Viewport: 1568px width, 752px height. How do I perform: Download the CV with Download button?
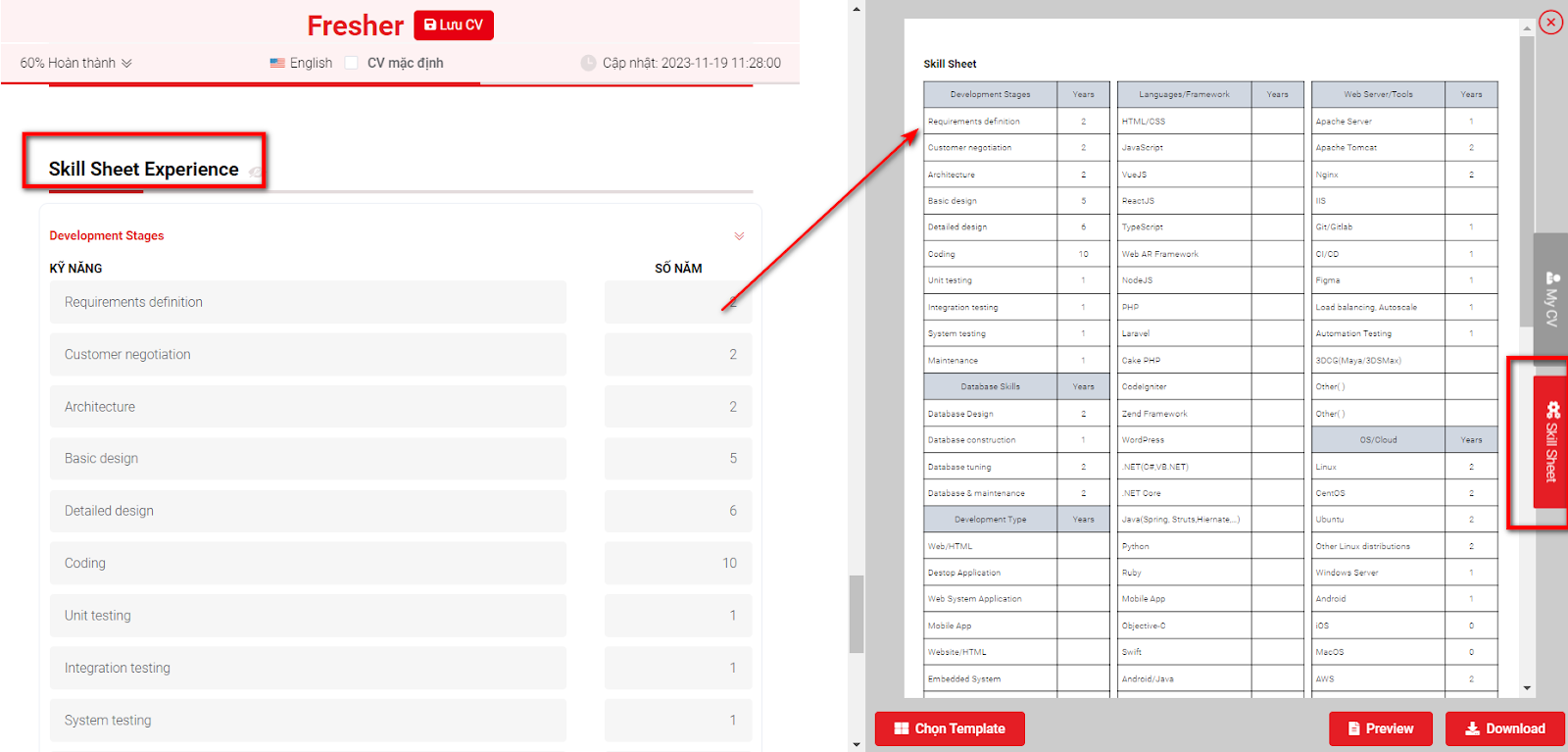[1504, 728]
